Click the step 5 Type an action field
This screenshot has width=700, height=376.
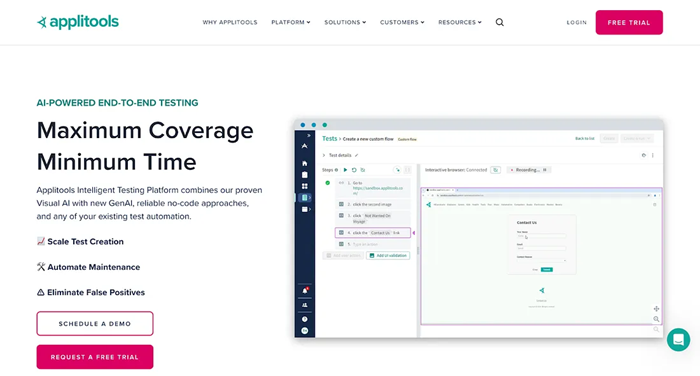pos(373,244)
